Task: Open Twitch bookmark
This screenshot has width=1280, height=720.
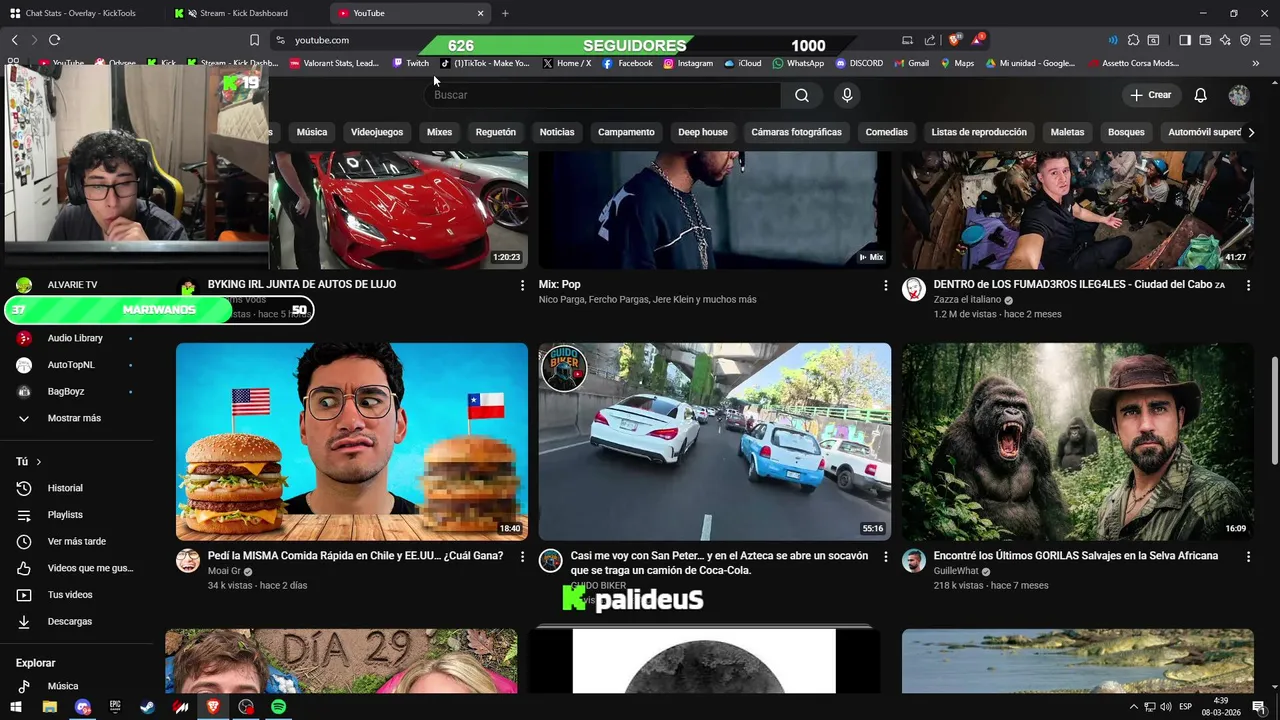Action: click(411, 63)
